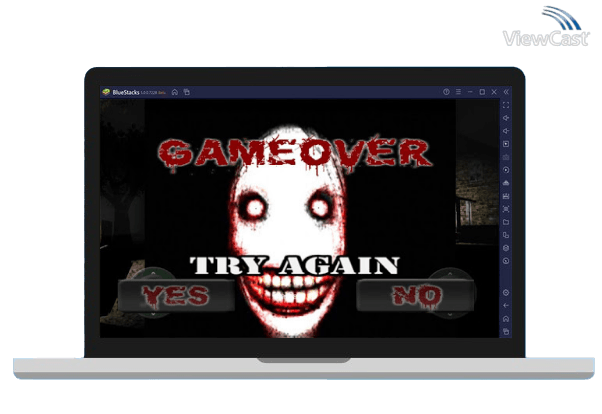Click the Install APK icon in sidebar

[x=506, y=196]
